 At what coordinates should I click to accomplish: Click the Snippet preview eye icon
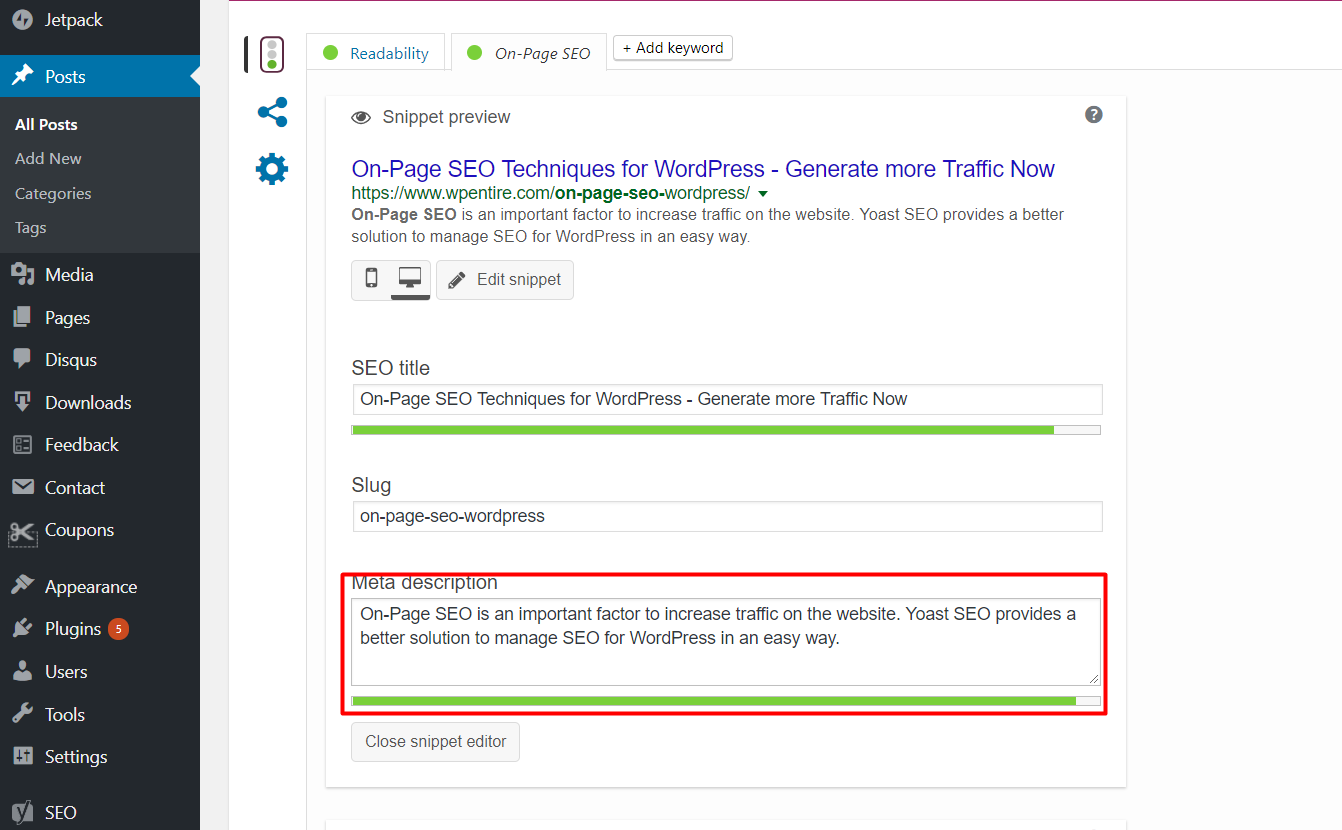[x=361, y=118]
